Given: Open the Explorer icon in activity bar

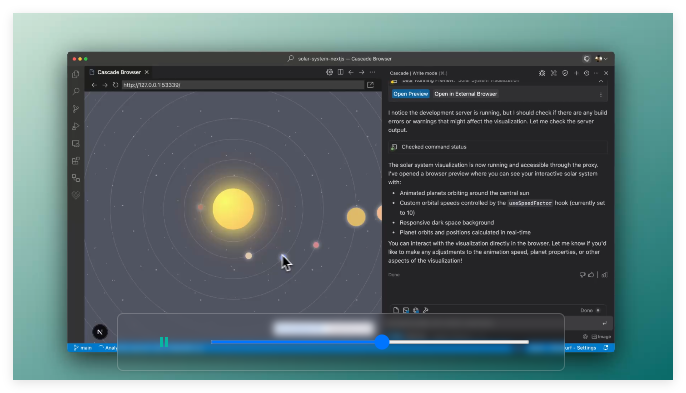Looking at the screenshot, I should [76, 74].
